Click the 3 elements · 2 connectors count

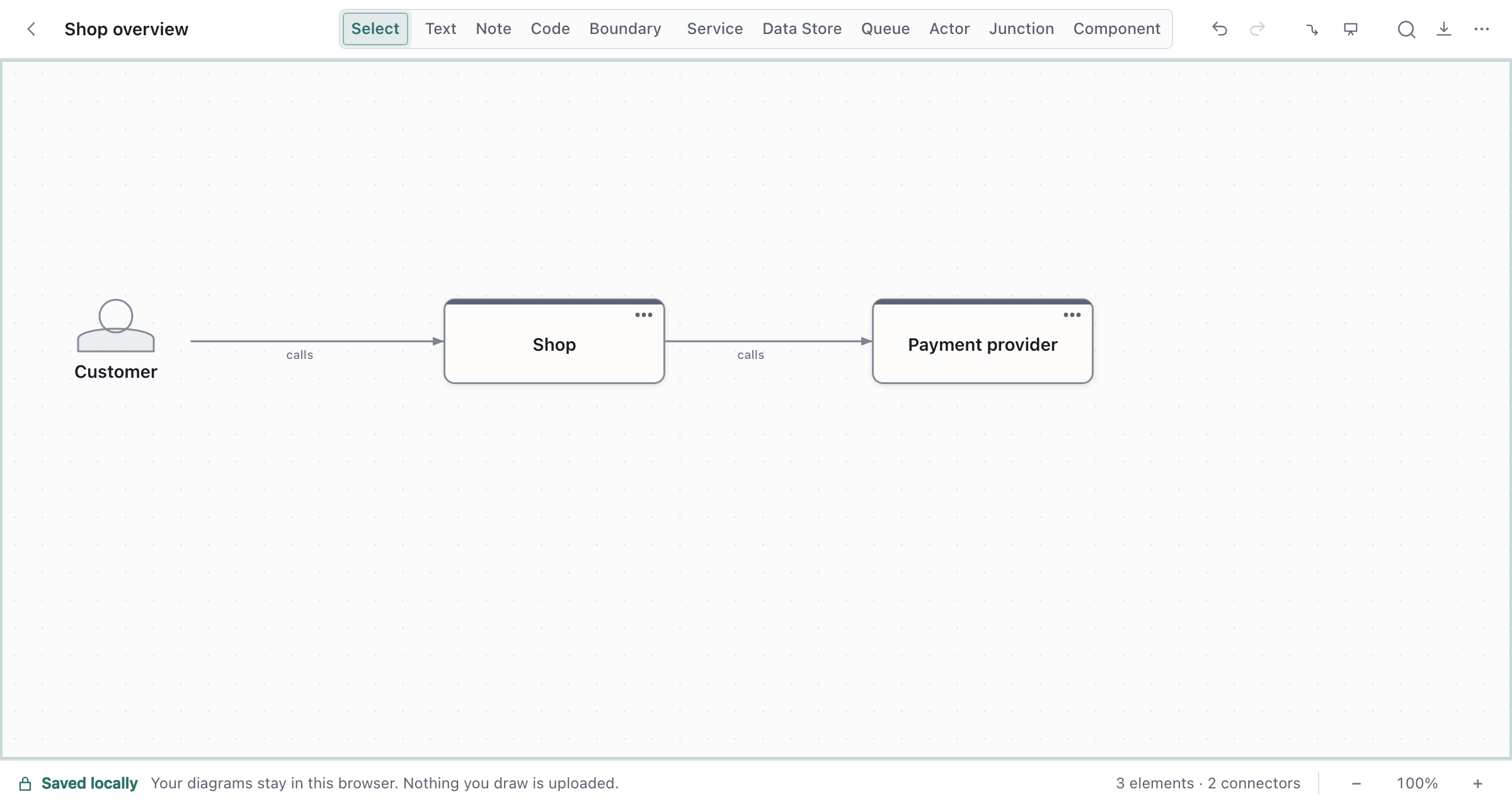(1208, 783)
